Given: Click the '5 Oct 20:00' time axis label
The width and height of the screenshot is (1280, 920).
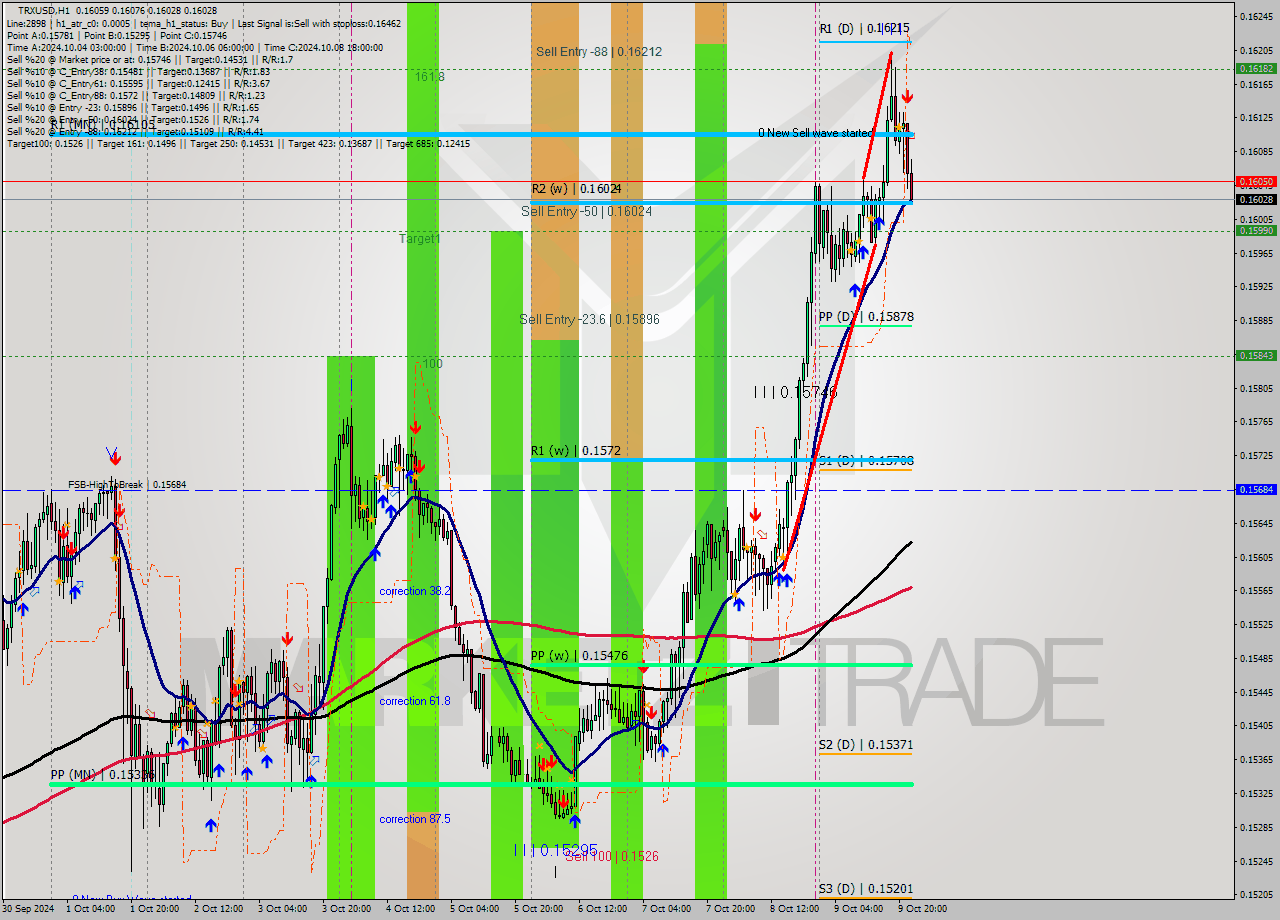Looking at the screenshot, I should 538,909.
